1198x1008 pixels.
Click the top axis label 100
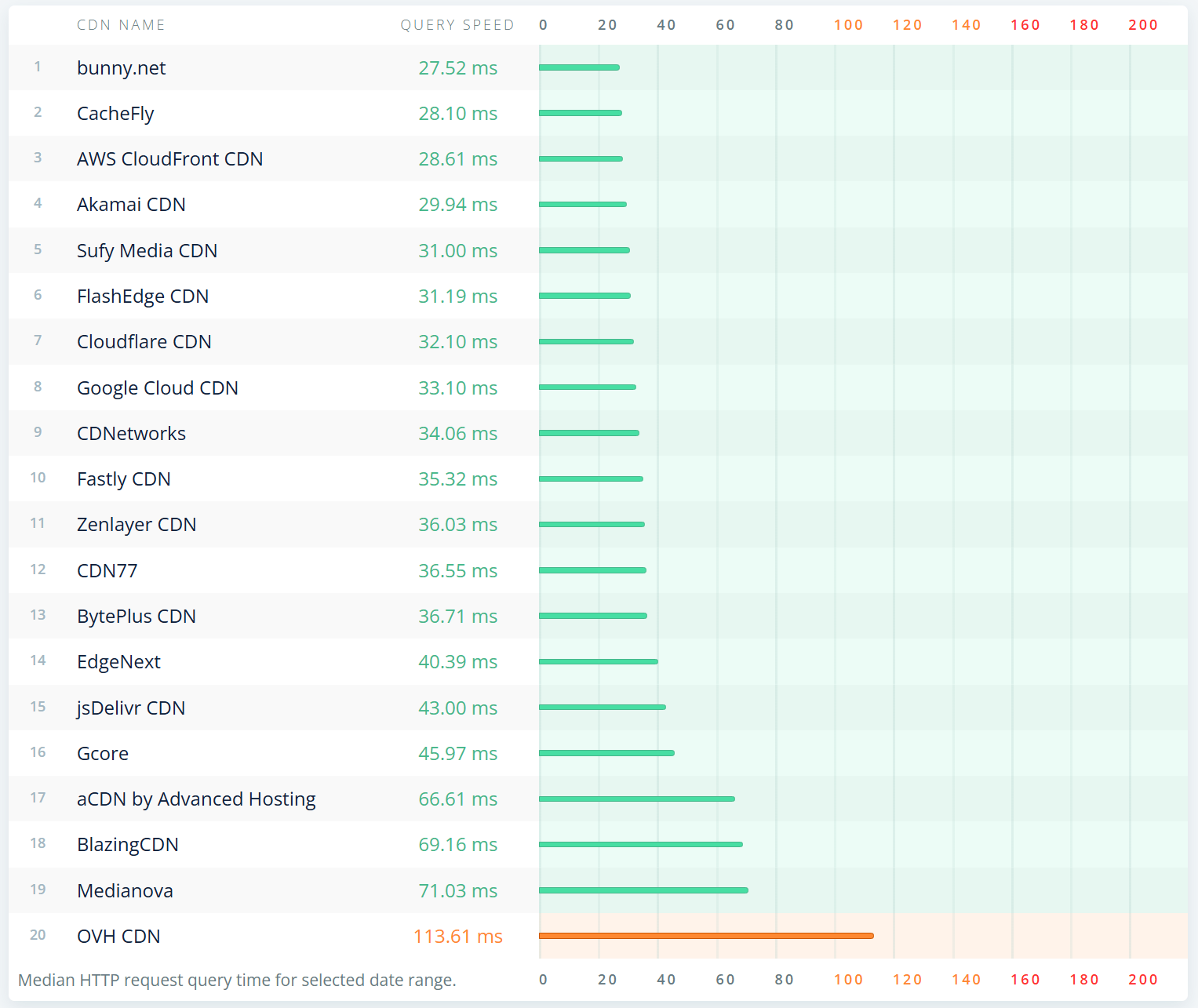pyautogui.click(x=848, y=25)
